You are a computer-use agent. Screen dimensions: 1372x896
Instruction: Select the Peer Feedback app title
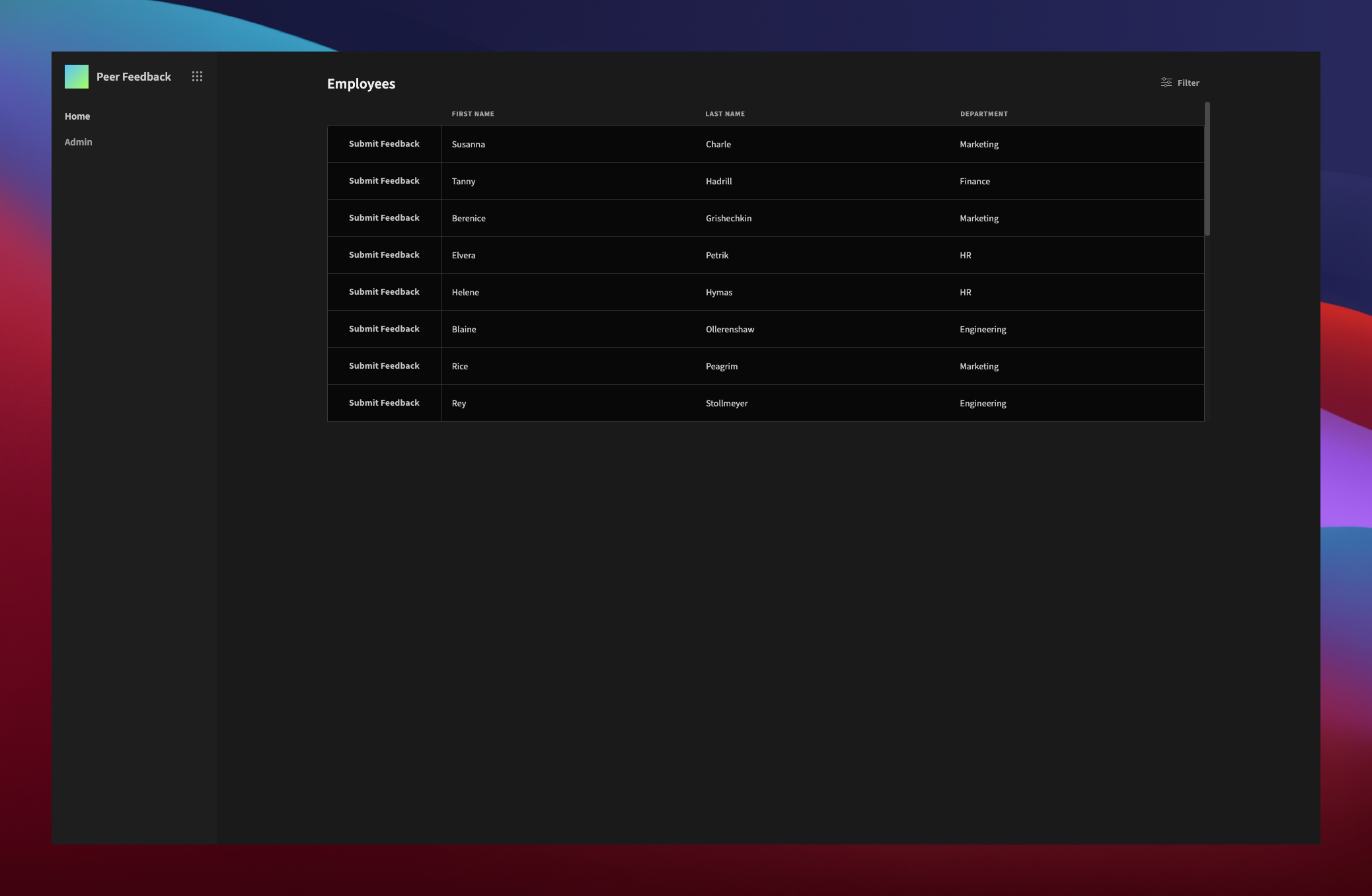[x=133, y=77]
